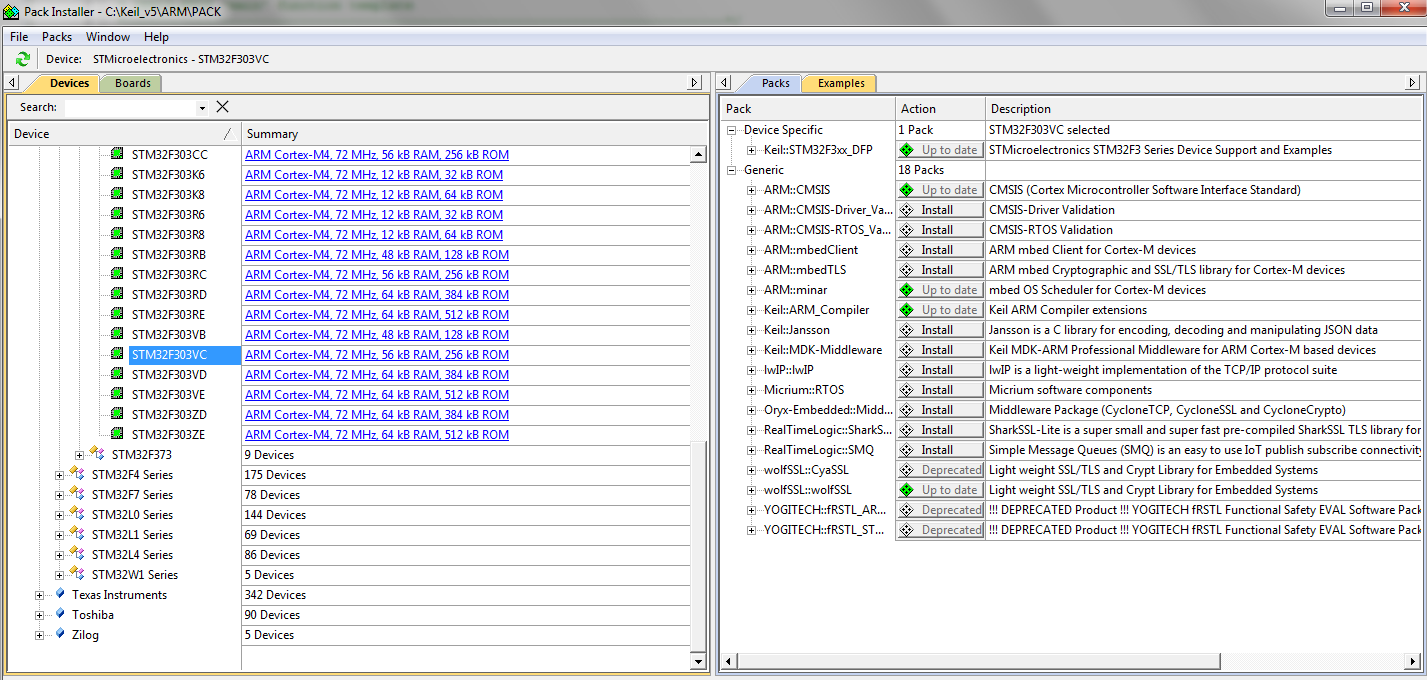Select the Packs tab
The width and height of the screenshot is (1427, 680).
(x=775, y=83)
